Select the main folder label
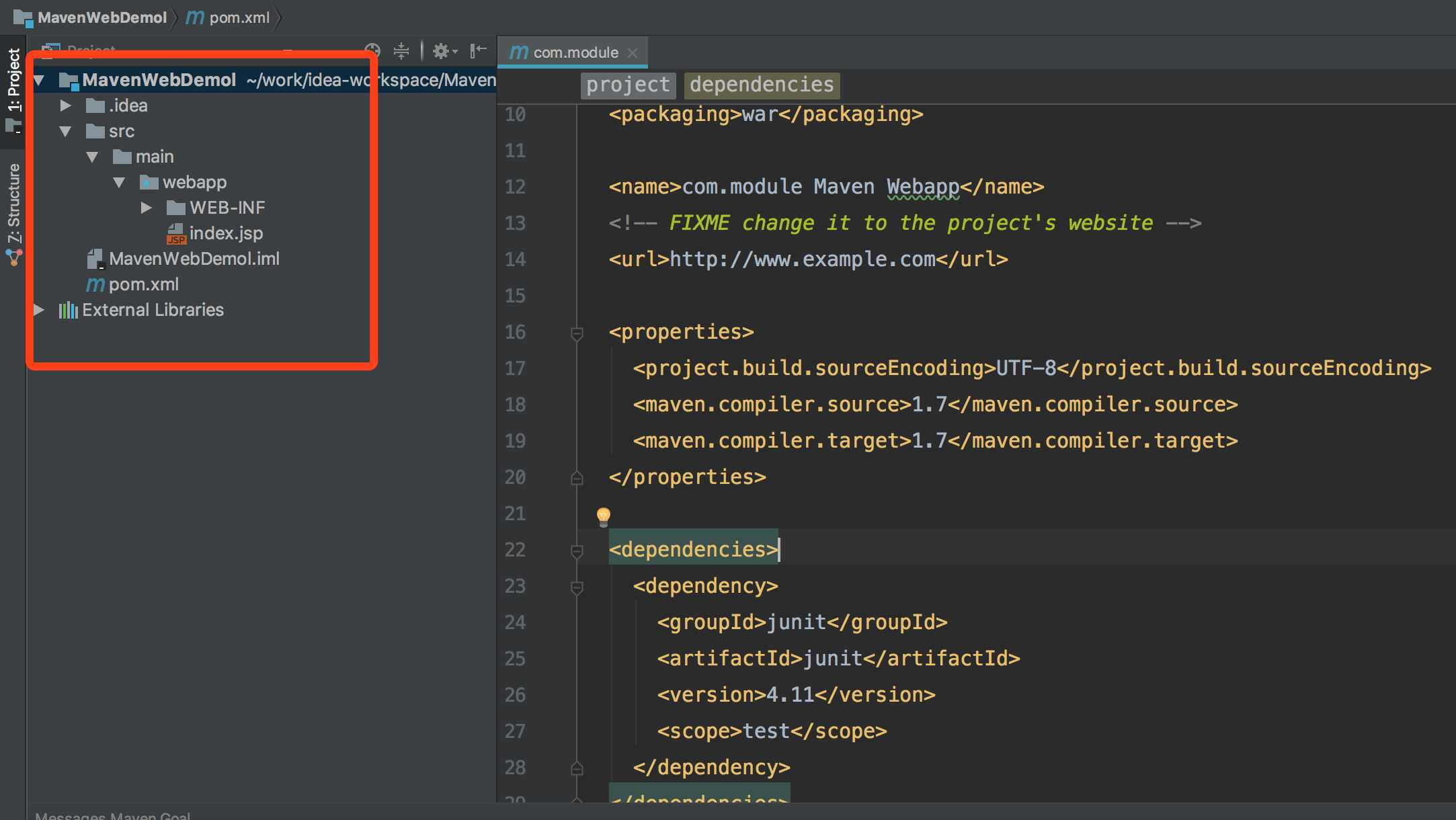The image size is (1456, 820). tap(155, 157)
